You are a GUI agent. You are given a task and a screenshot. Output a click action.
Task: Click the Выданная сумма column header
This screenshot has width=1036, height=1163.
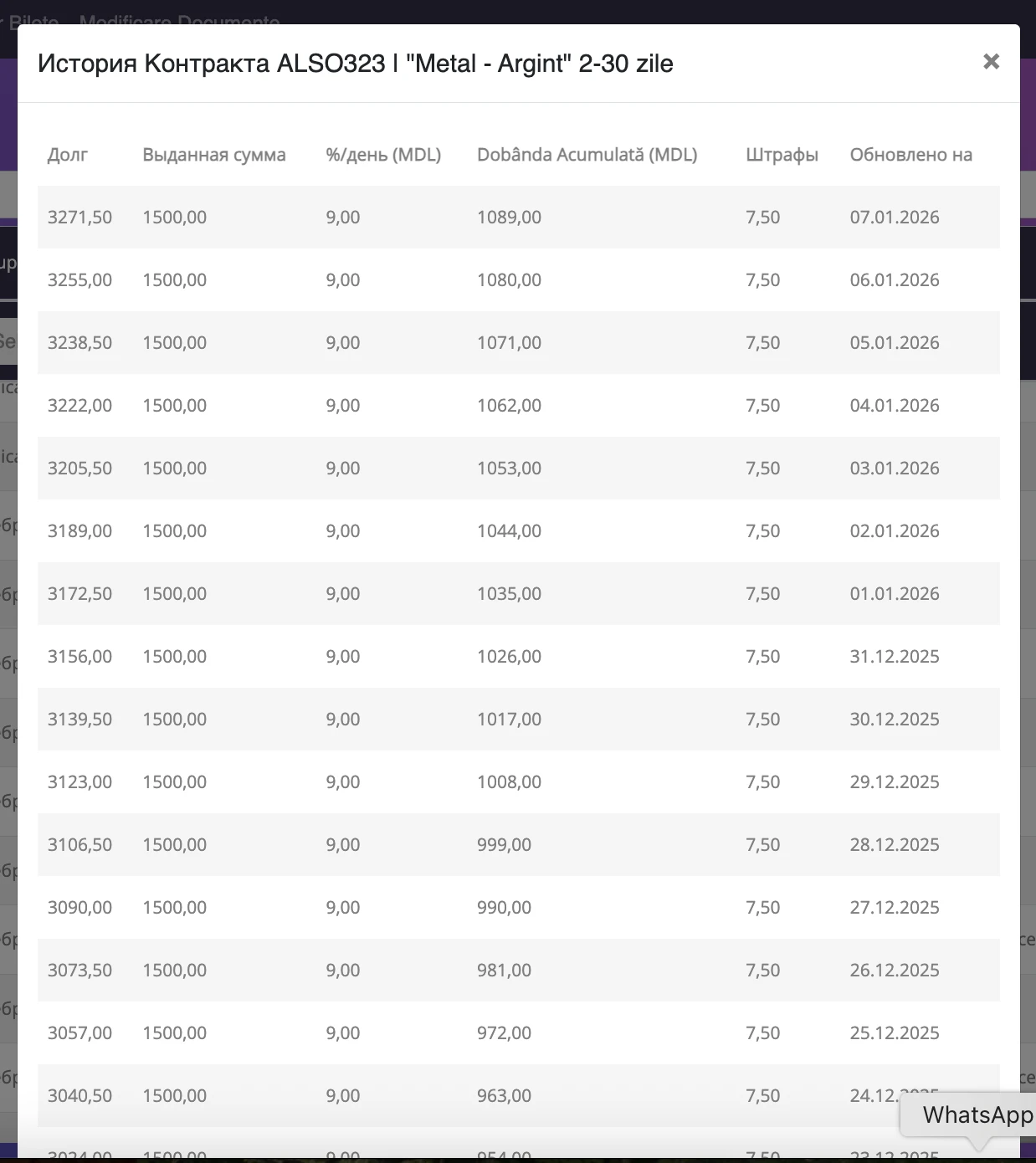pos(214,155)
